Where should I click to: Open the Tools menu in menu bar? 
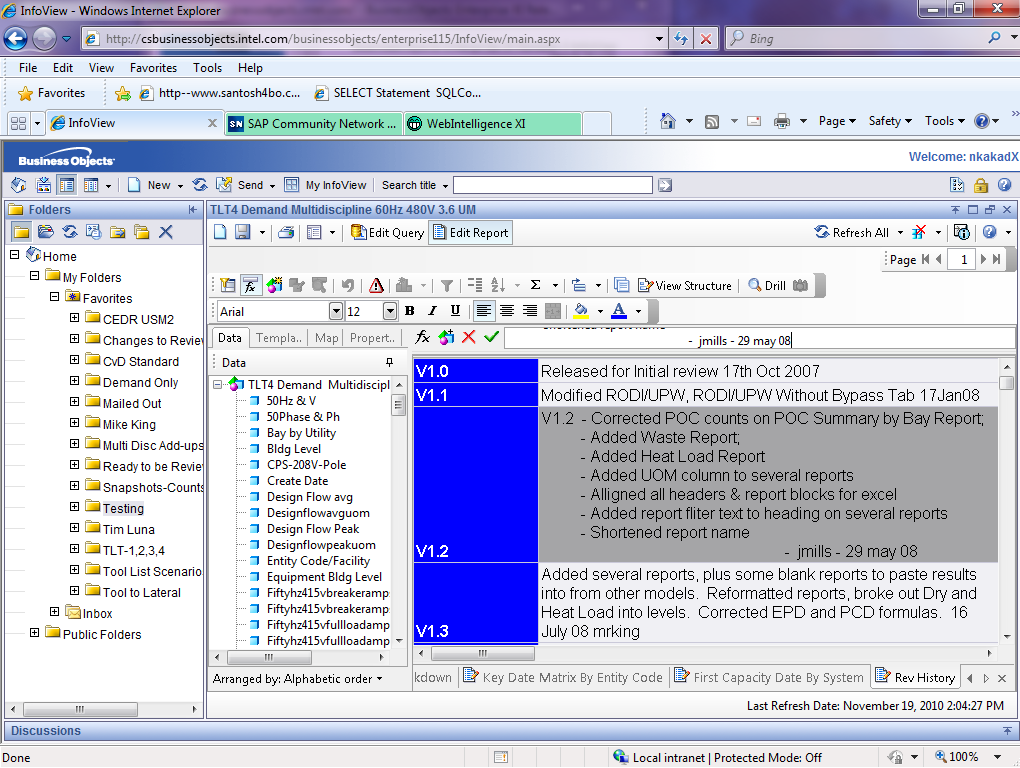tap(207, 68)
